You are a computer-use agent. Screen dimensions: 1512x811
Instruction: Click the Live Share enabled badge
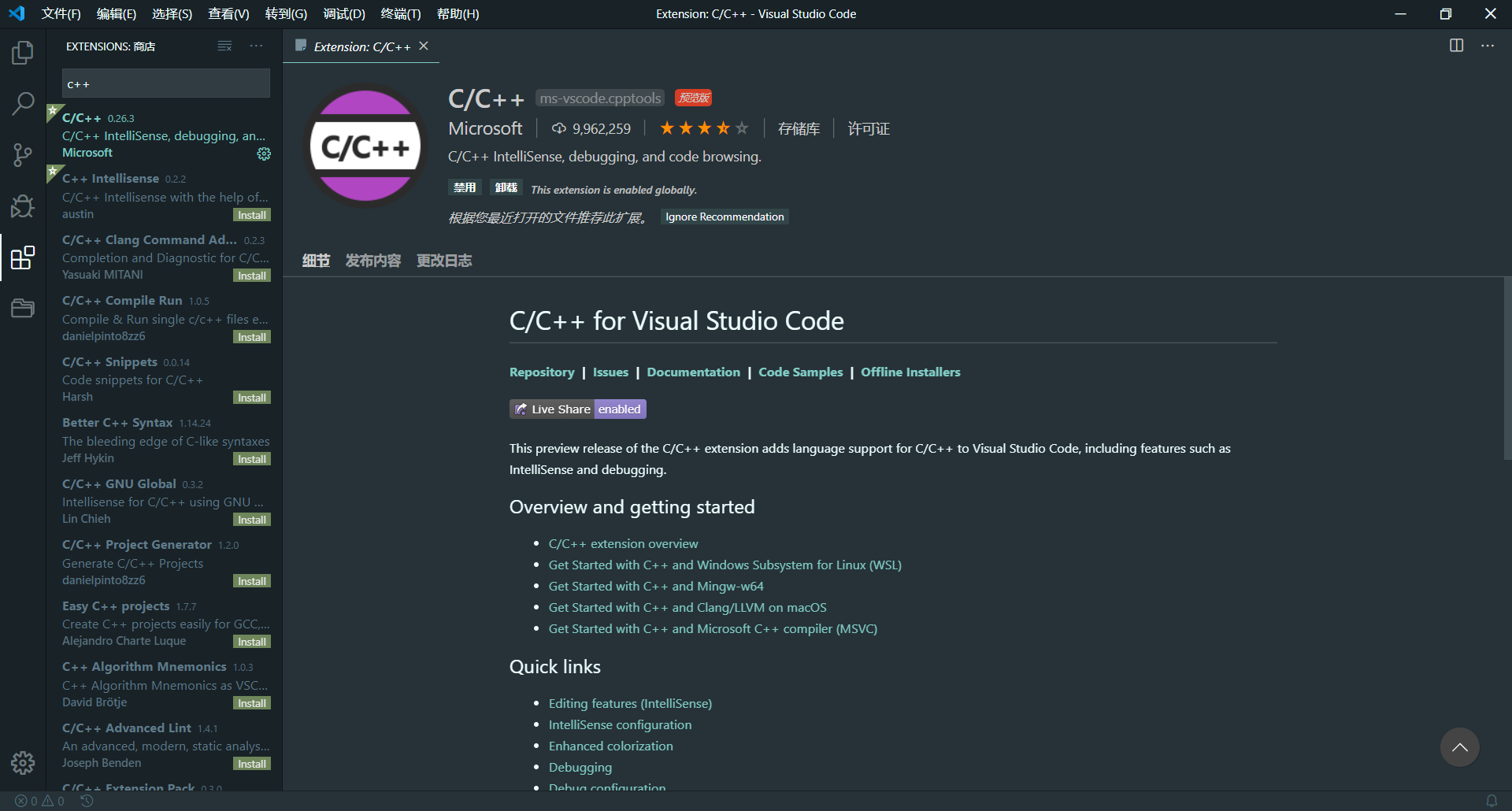[577, 409]
